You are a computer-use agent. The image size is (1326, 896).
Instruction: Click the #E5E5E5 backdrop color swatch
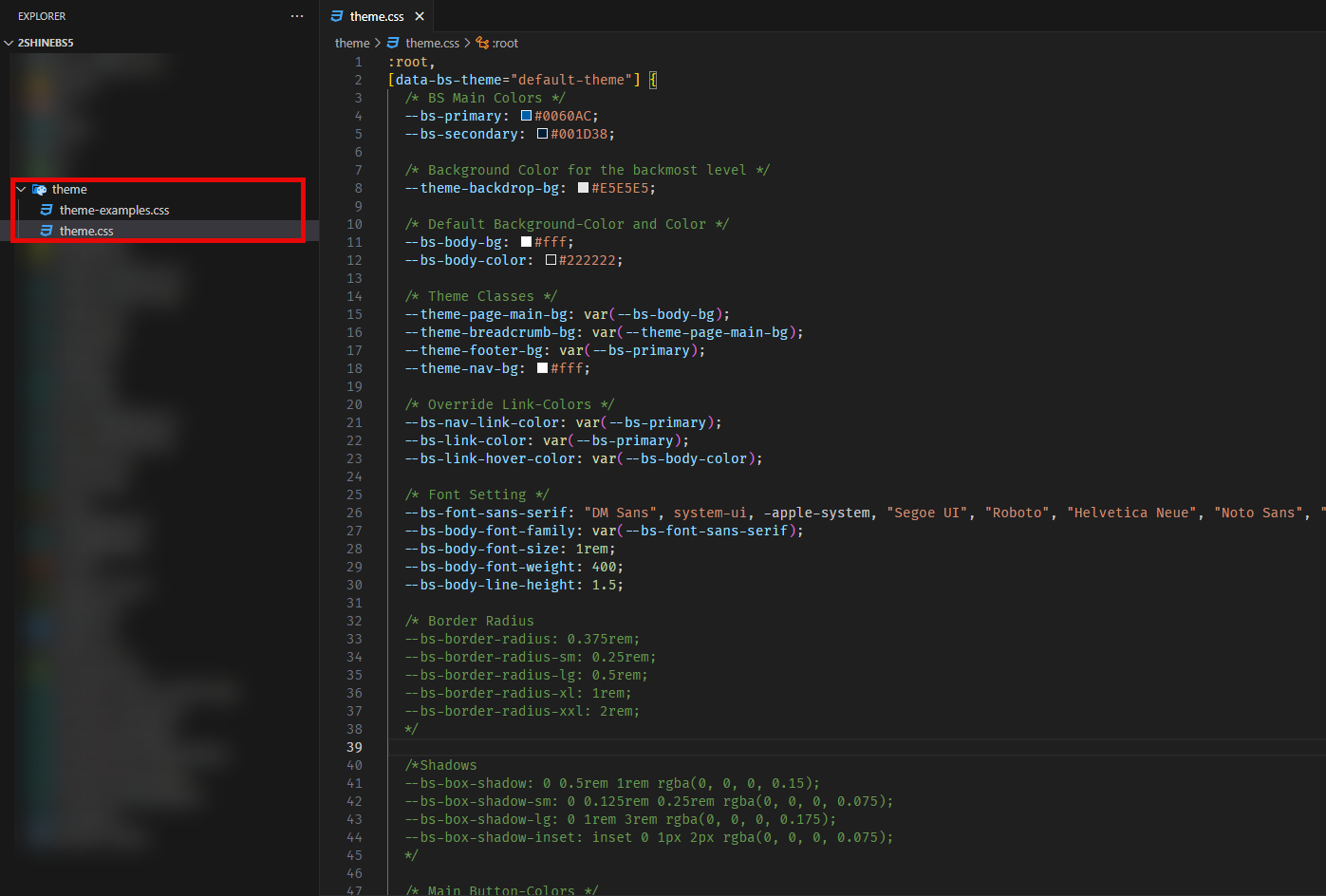(583, 188)
